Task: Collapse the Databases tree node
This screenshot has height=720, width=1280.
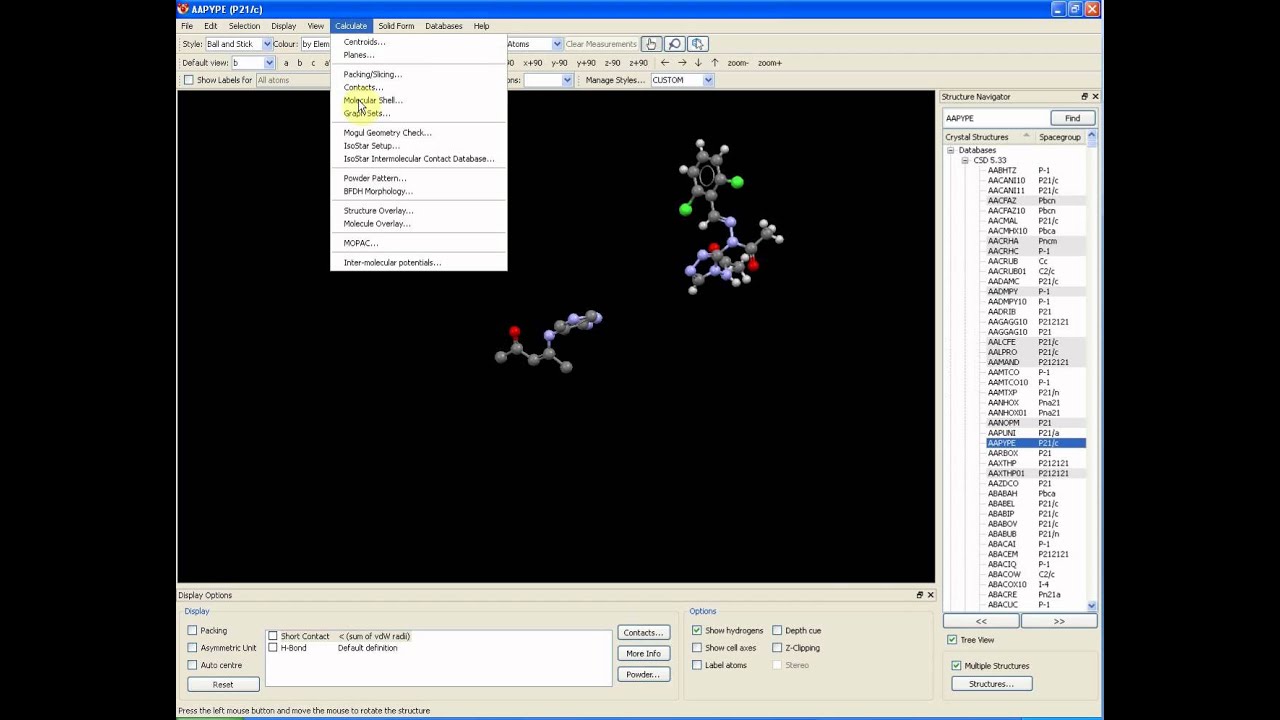Action: click(950, 150)
